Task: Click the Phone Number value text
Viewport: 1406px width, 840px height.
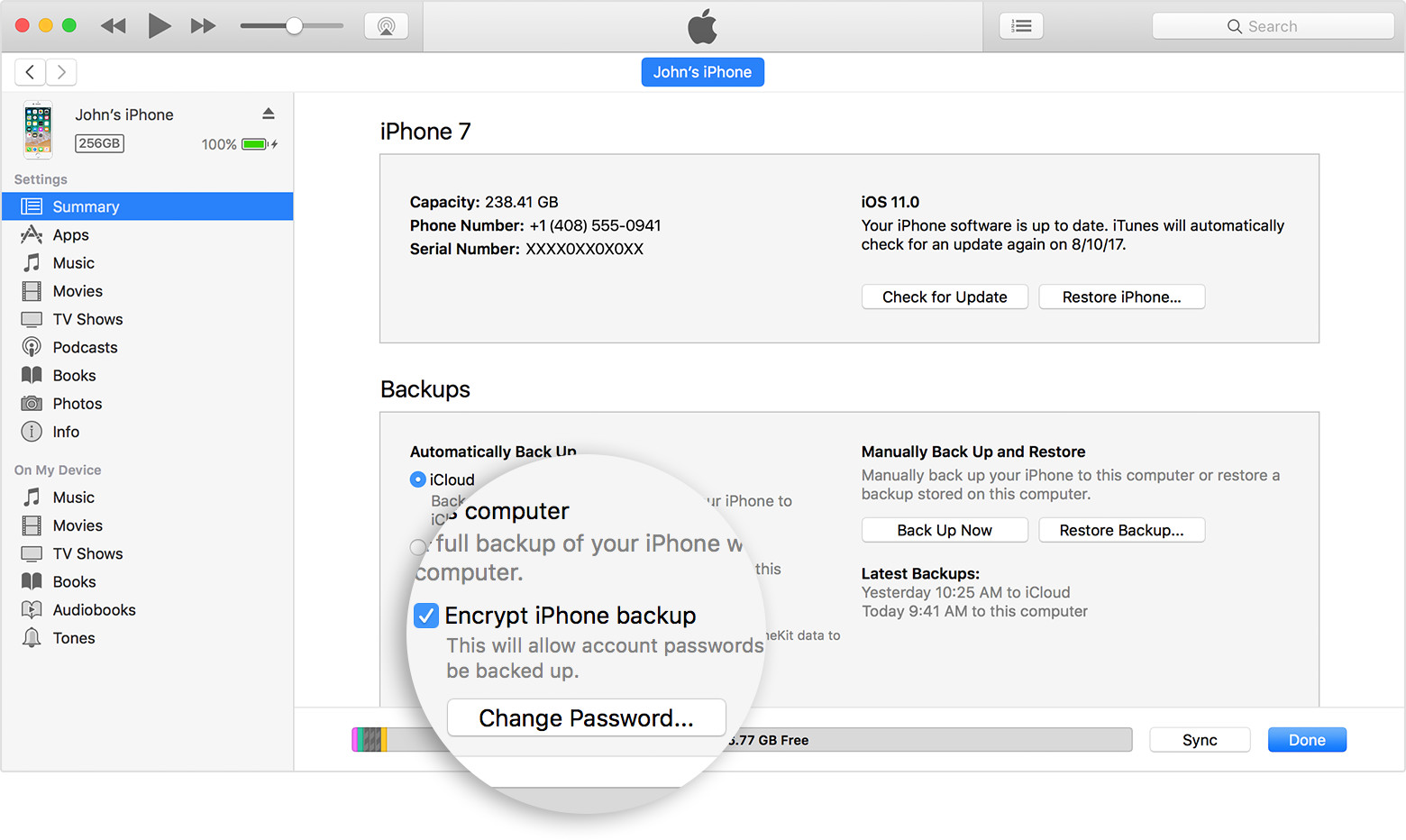Action: pyautogui.click(x=595, y=225)
